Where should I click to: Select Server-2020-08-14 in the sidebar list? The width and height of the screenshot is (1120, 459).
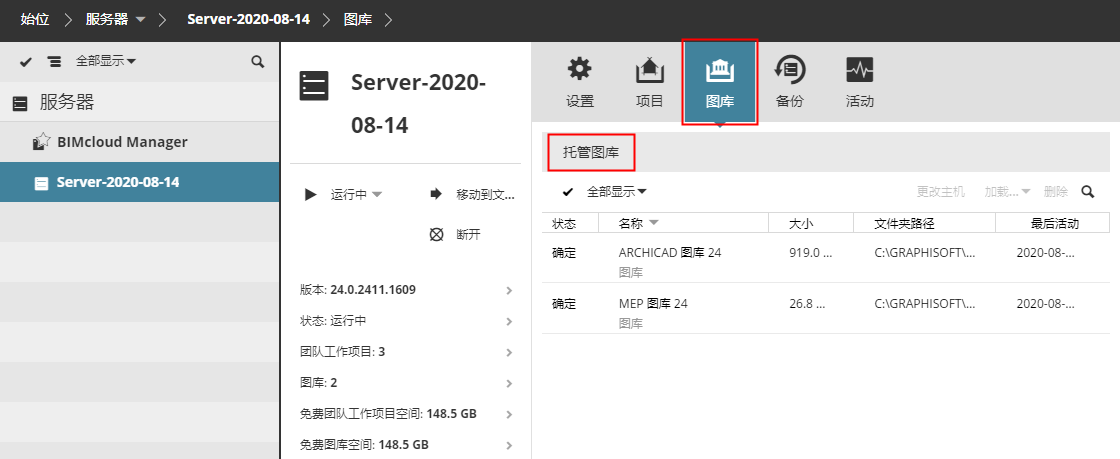(x=139, y=182)
